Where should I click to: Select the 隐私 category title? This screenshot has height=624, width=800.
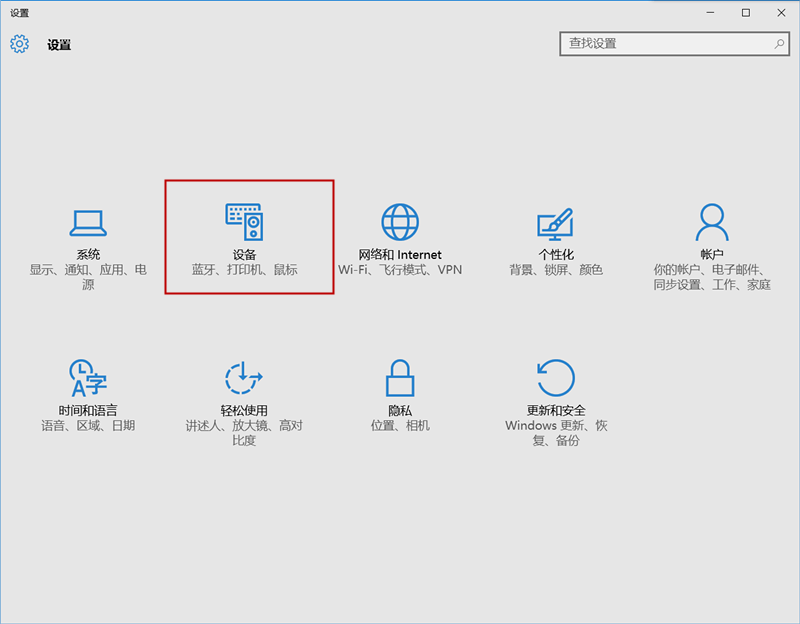point(400,410)
